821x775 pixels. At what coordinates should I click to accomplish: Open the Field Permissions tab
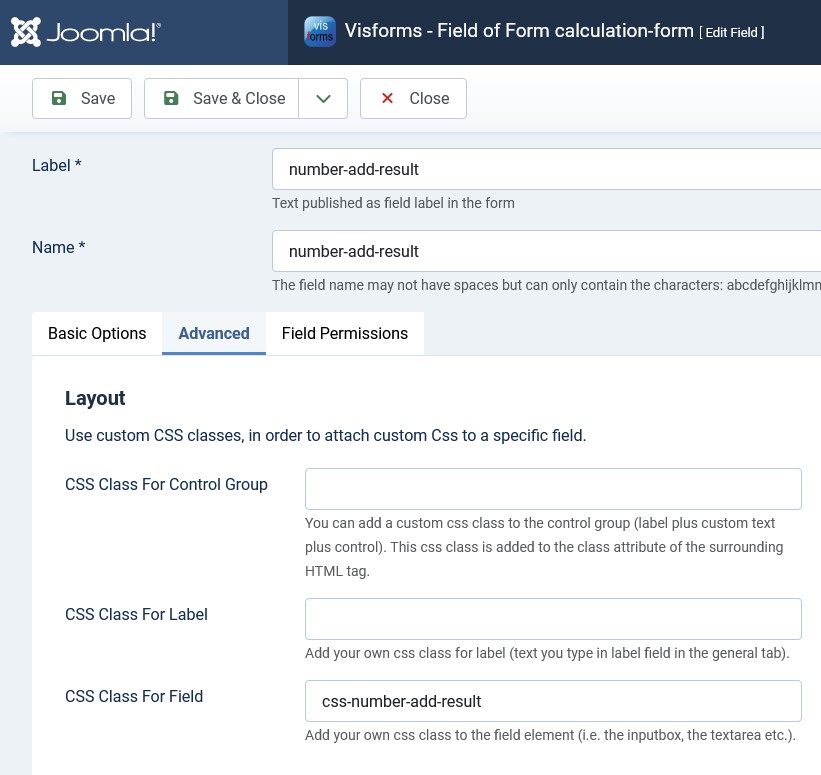pyautogui.click(x=345, y=334)
